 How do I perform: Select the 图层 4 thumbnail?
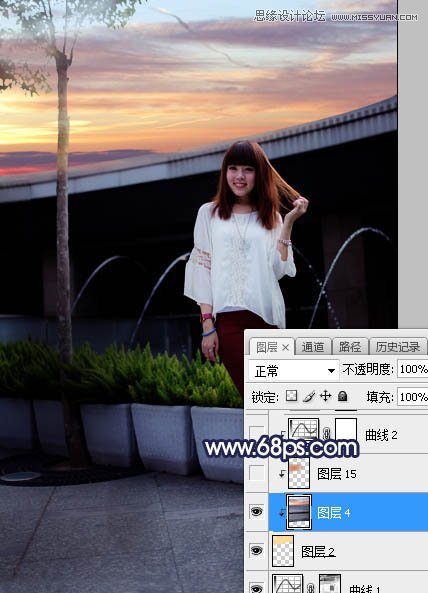pyautogui.click(x=299, y=512)
